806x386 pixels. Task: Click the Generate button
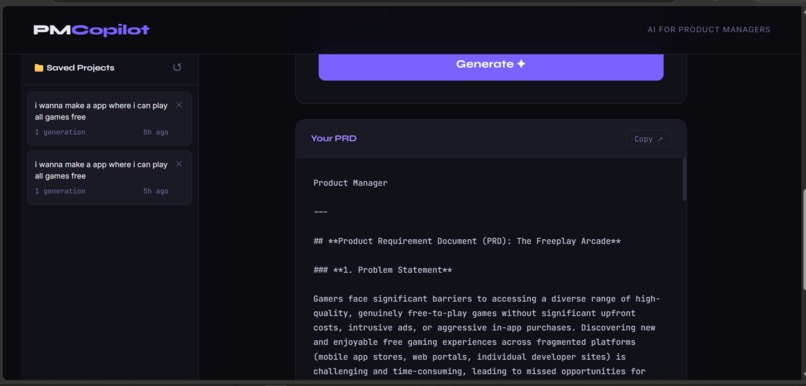[x=491, y=66]
